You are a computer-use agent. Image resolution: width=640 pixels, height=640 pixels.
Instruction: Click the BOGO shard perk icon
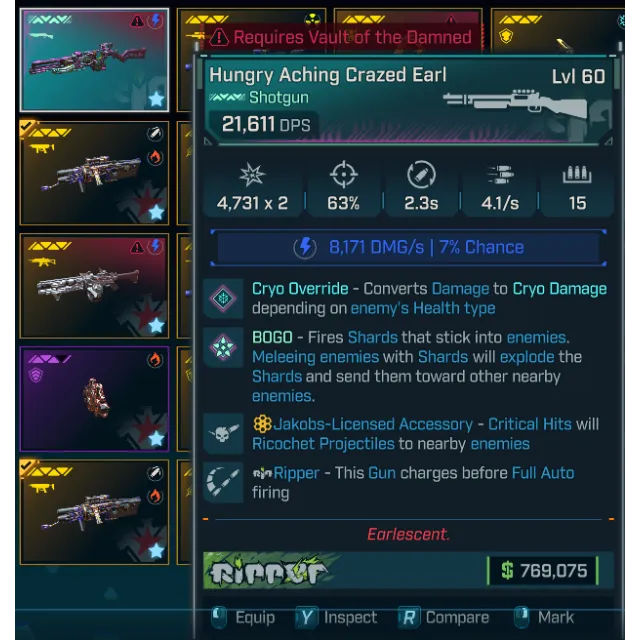click(x=223, y=347)
